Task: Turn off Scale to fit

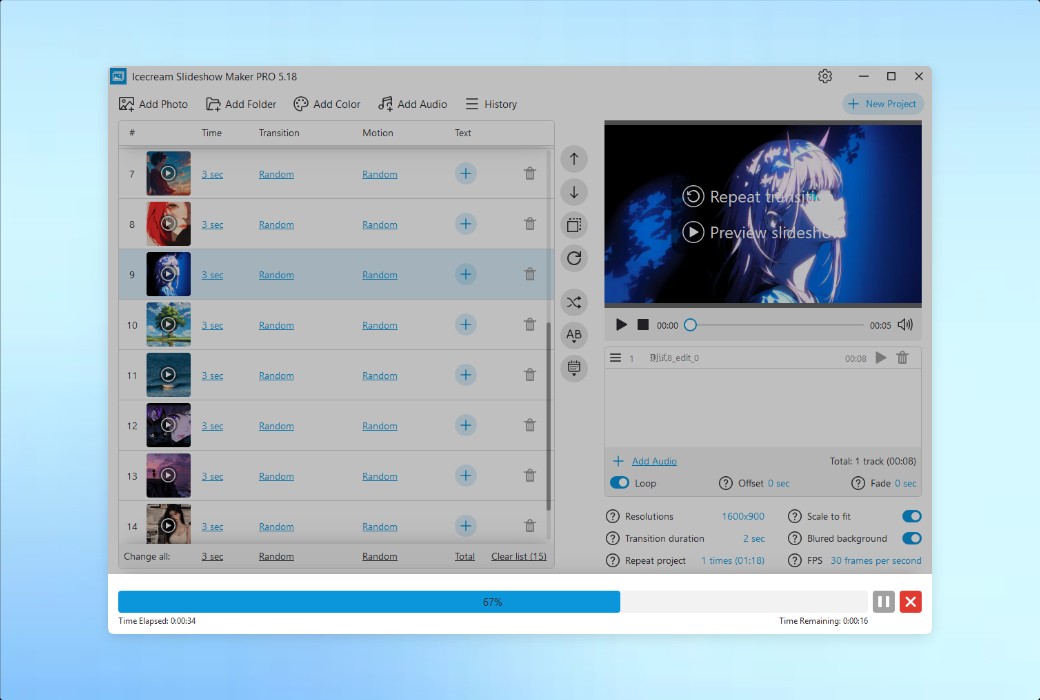Action: 909,515
